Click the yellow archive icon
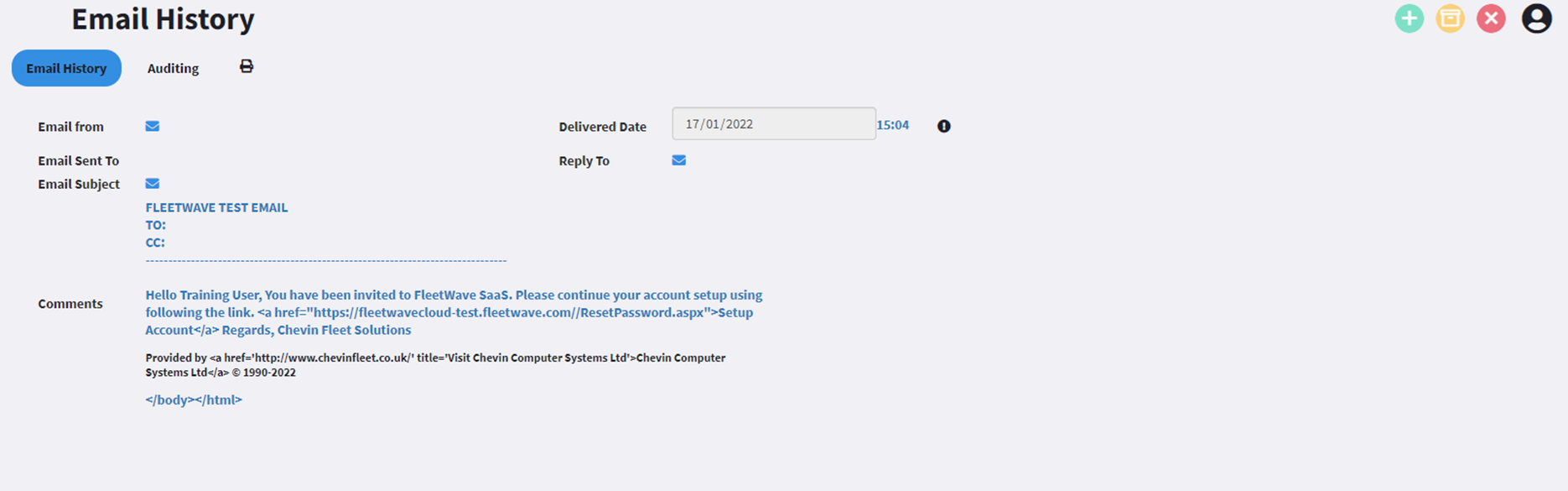 pyautogui.click(x=1450, y=18)
